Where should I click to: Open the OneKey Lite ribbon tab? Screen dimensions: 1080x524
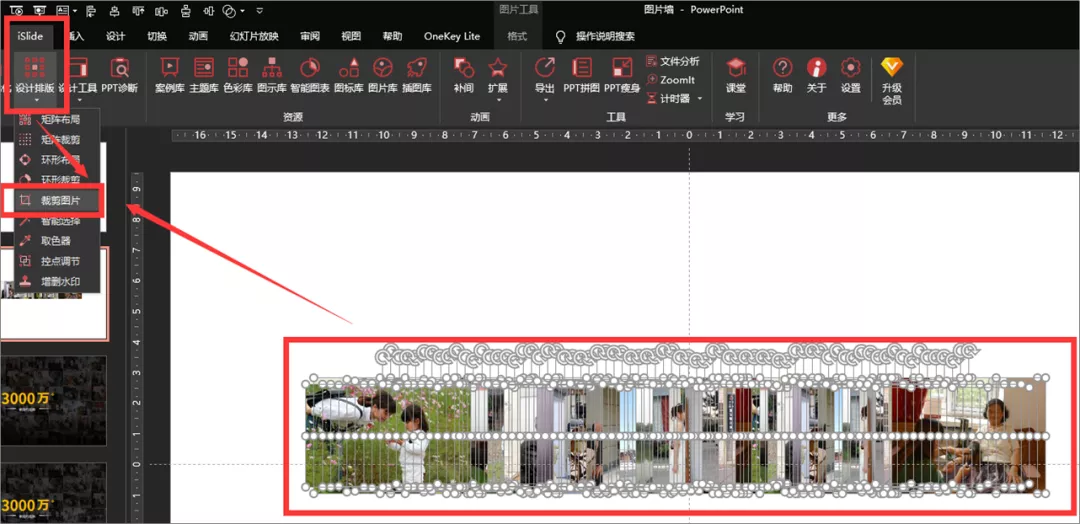[x=452, y=36]
